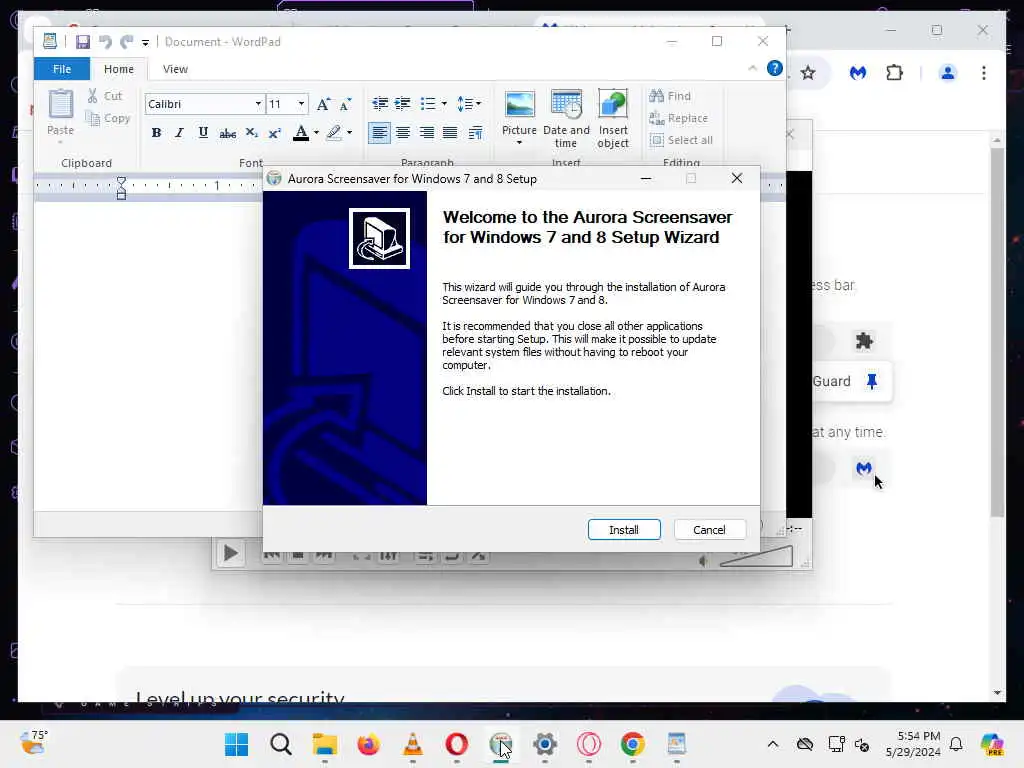Open the Chrome Extensions puzzle icon
The height and width of the screenshot is (768, 1024).
pyautogui.click(x=895, y=73)
